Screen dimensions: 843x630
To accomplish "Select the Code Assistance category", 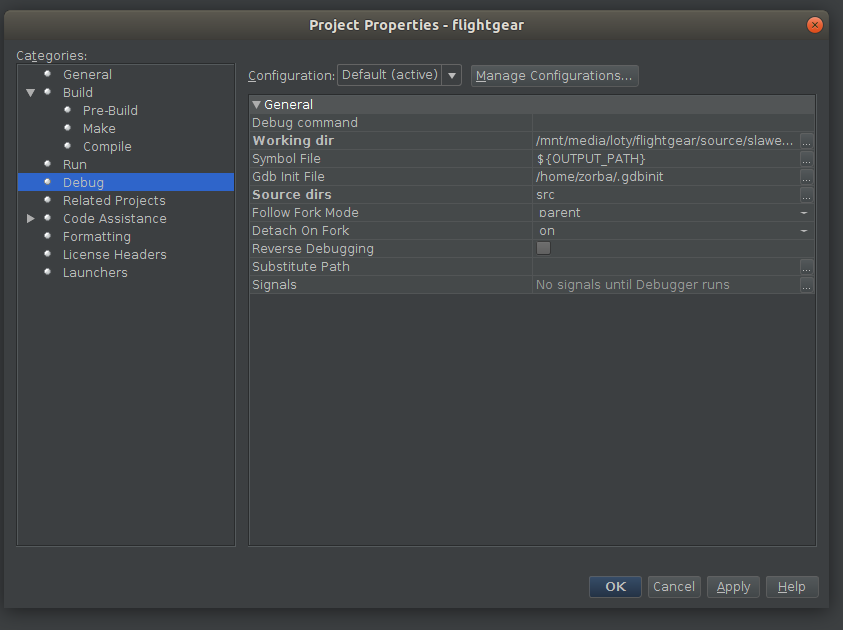I will 115,219.
